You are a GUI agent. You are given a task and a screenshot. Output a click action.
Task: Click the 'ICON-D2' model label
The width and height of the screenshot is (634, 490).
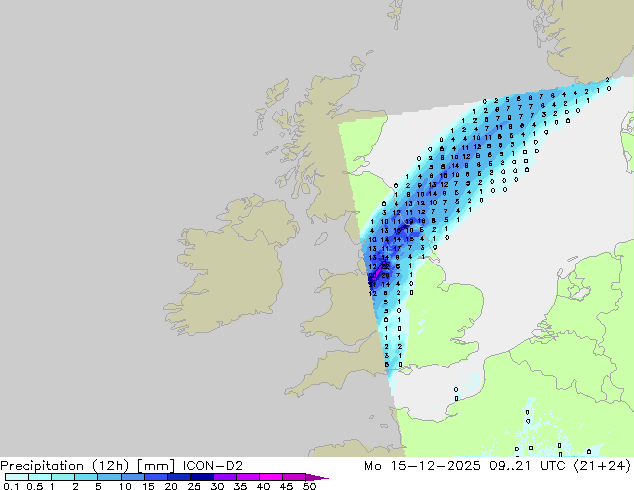213,466
